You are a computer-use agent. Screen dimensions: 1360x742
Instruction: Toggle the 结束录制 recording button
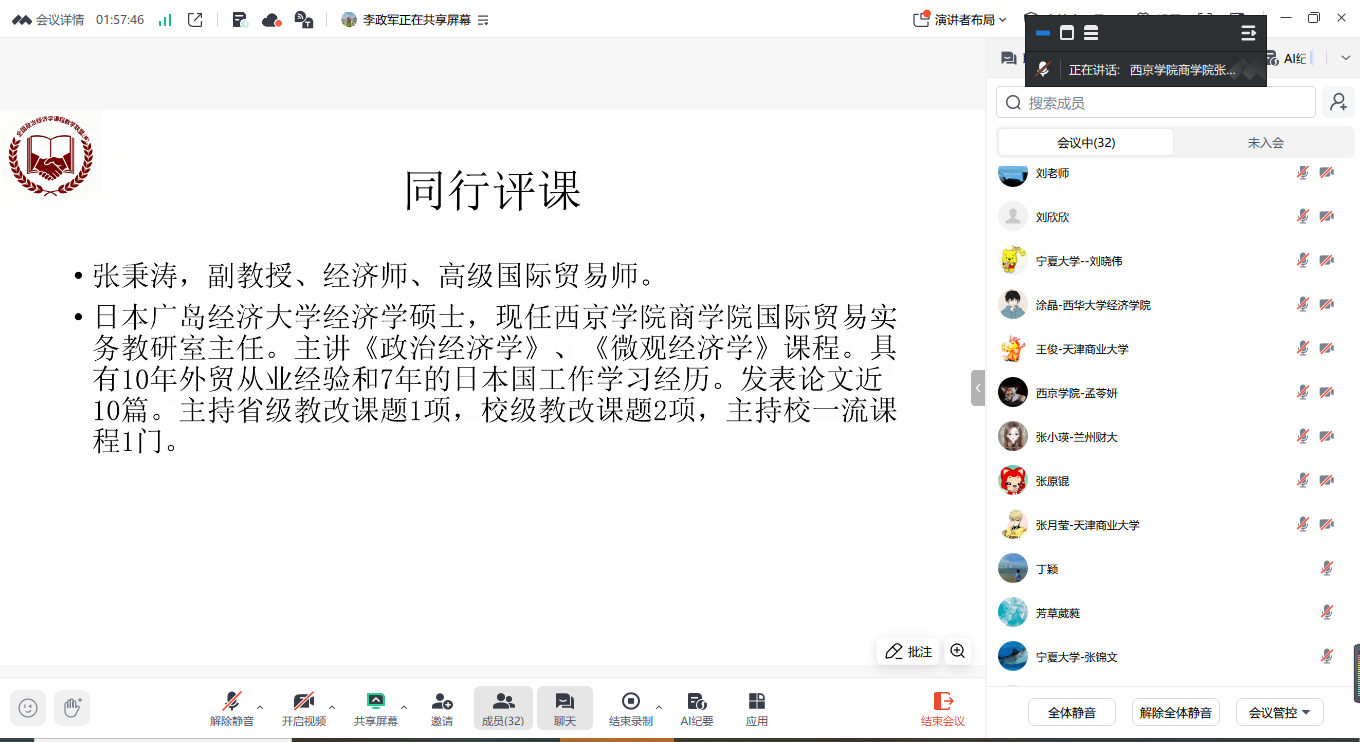pos(630,708)
